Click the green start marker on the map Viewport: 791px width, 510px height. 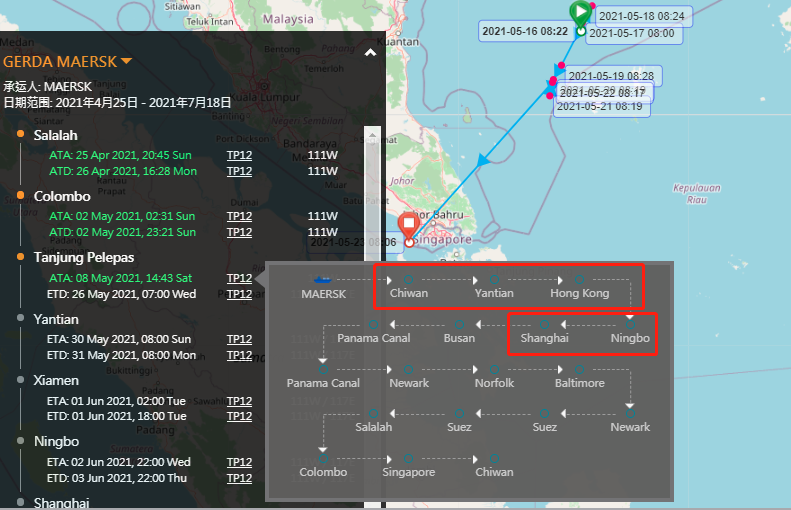[x=580, y=12]
